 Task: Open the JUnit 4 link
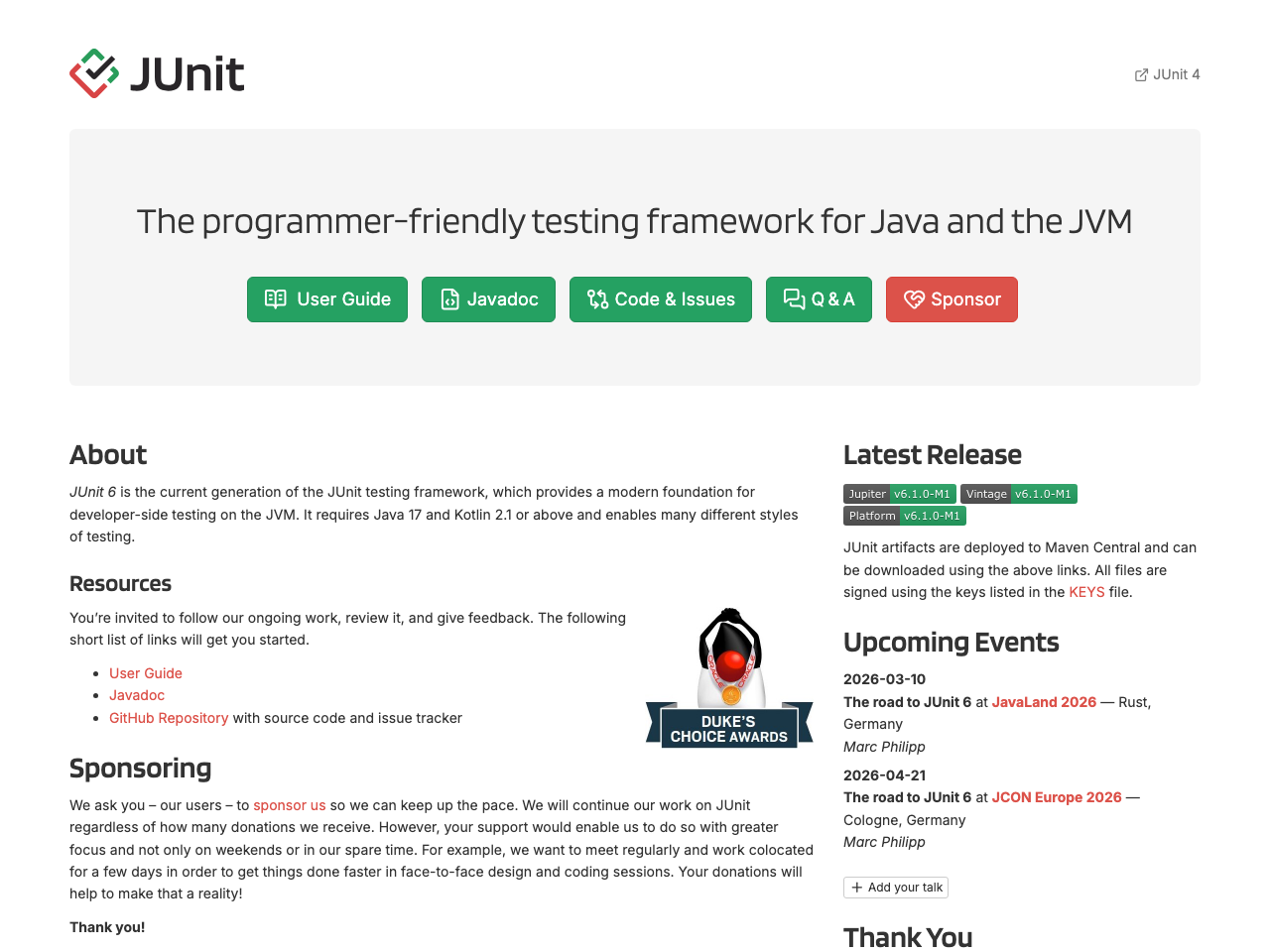[x=1177, y=73]
